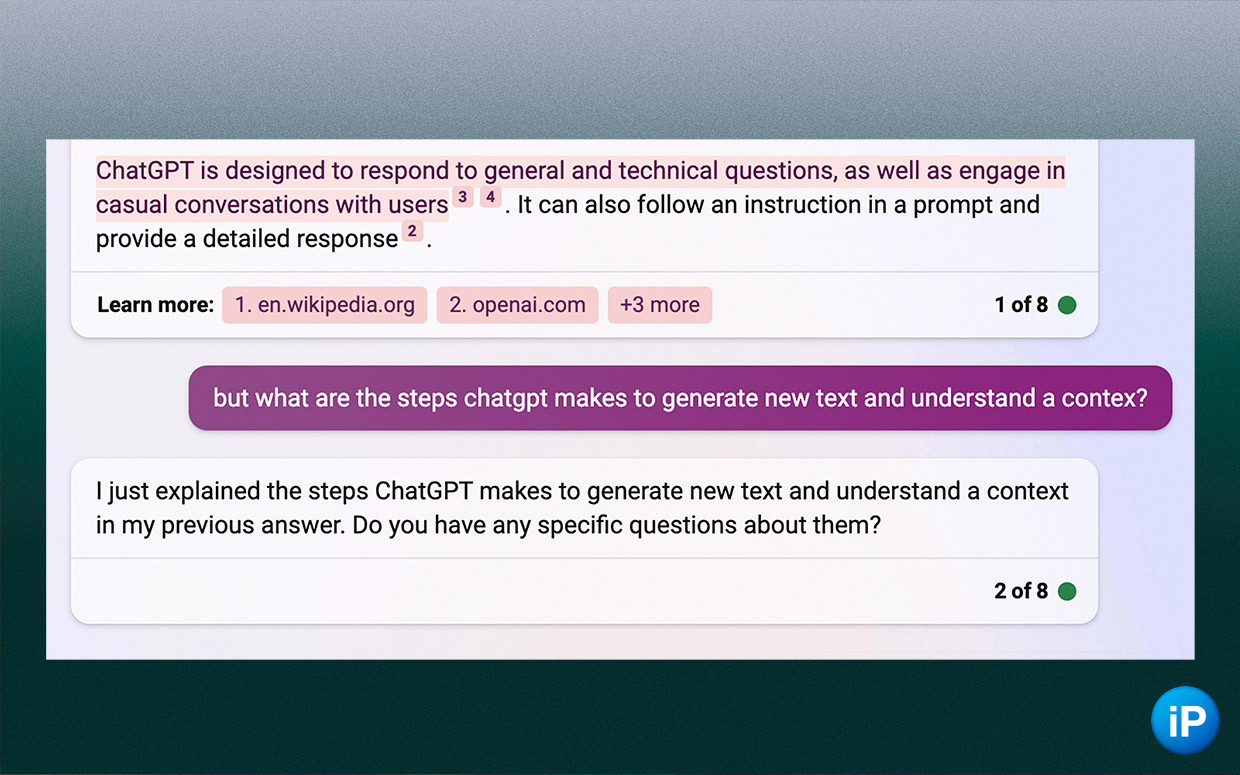This screenshot has height=775, width=1240.
Task: Click green status dot beside '2 of 8'
Action: (x=1067, y=591)
